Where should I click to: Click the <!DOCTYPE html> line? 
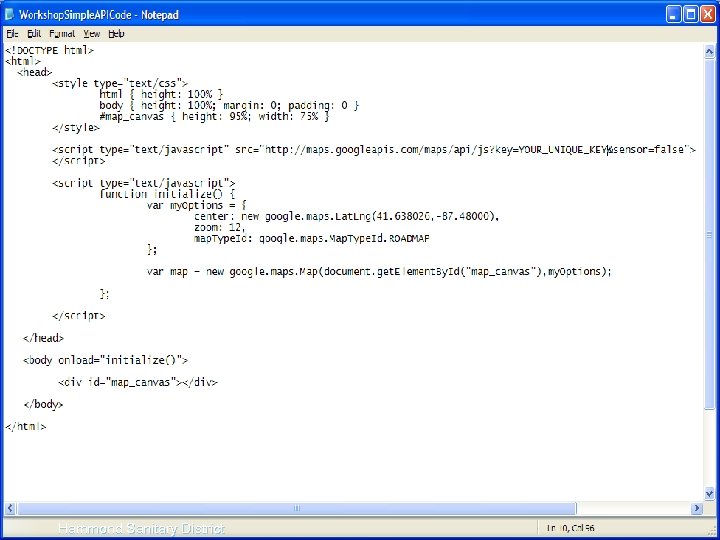[50, 50]
